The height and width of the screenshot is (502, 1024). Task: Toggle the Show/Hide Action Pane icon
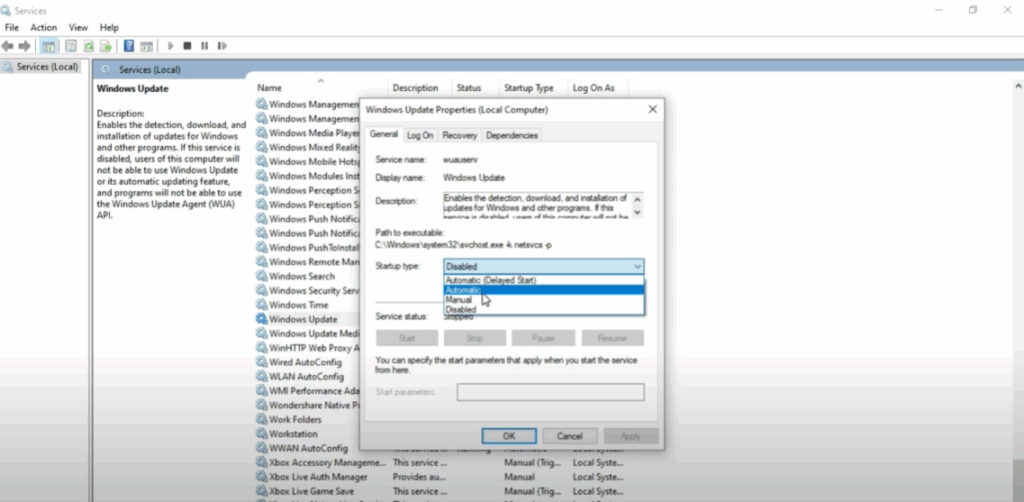146,46
